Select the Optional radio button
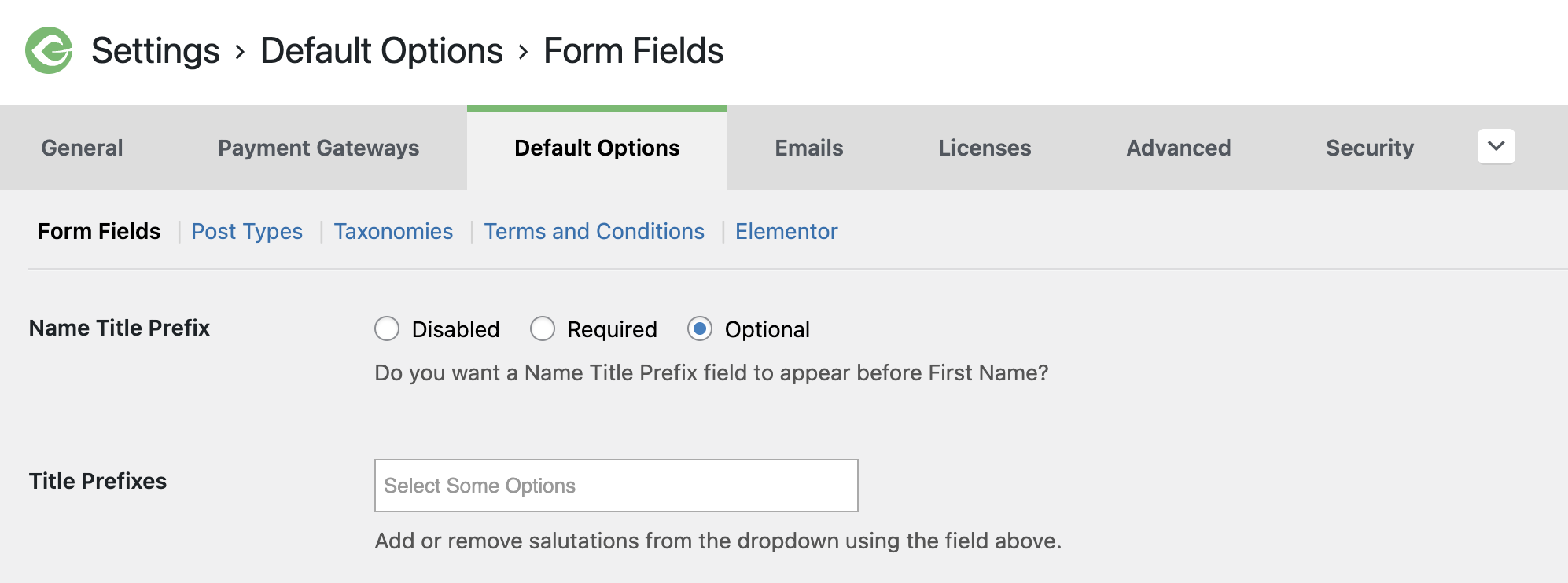The width and height of the screenshot is (1568, 583). point(700,329)
